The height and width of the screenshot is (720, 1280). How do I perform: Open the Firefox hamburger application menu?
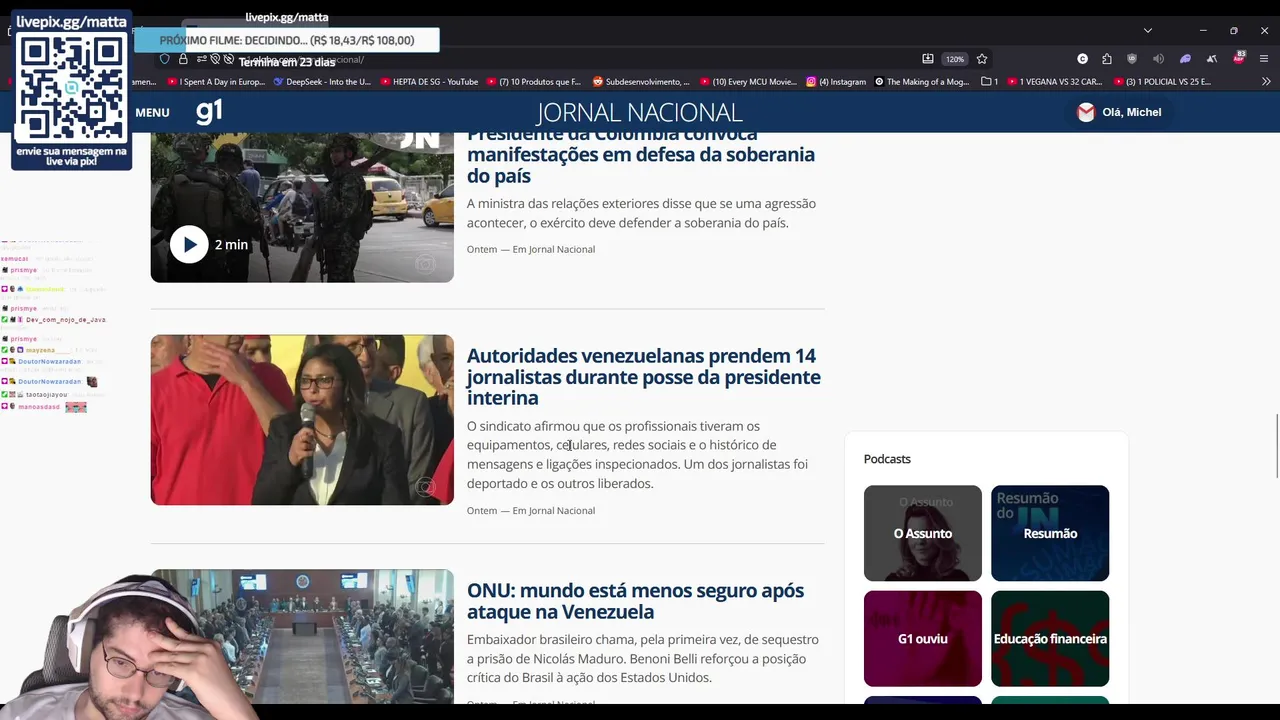1264,59
